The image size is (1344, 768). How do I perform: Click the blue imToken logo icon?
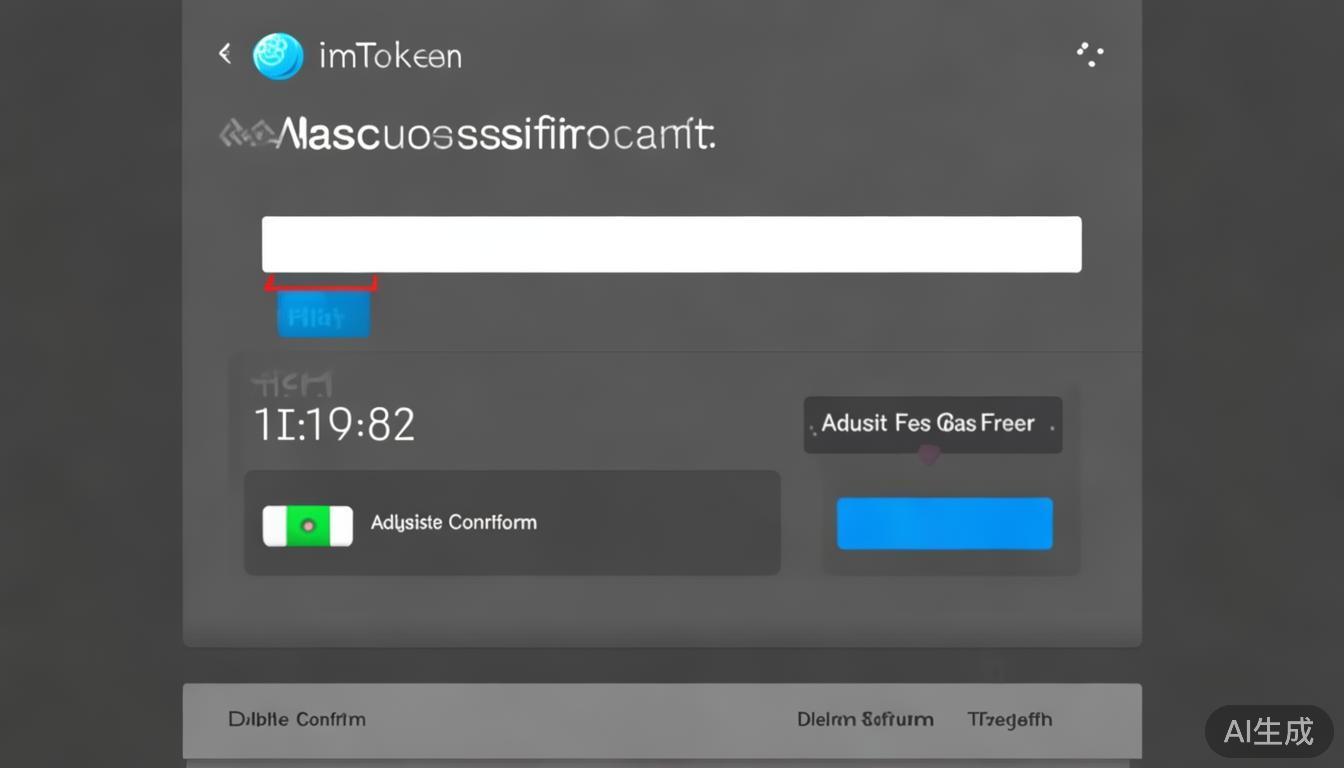point(278,56)
